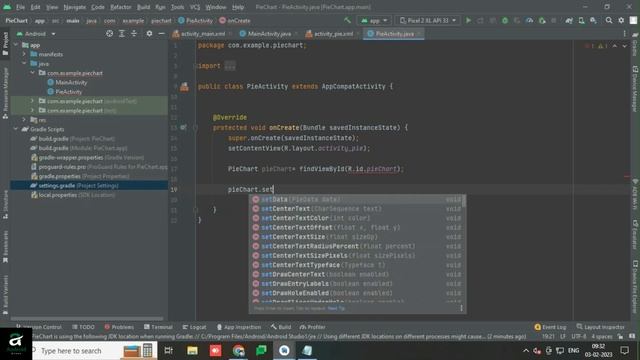
Task: Toggle the Structure side tab
Action: pos(5,205)
